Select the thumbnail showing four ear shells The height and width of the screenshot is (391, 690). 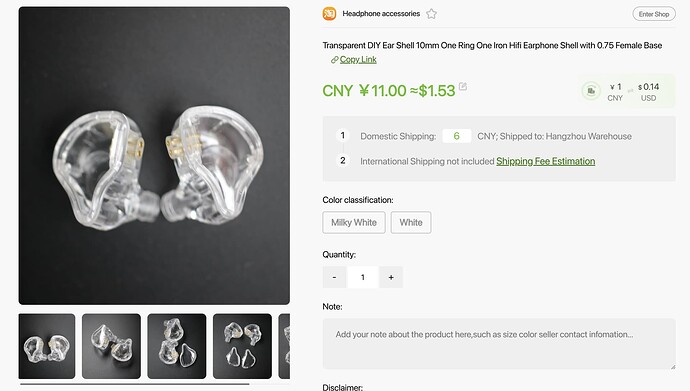pos(242,346)
